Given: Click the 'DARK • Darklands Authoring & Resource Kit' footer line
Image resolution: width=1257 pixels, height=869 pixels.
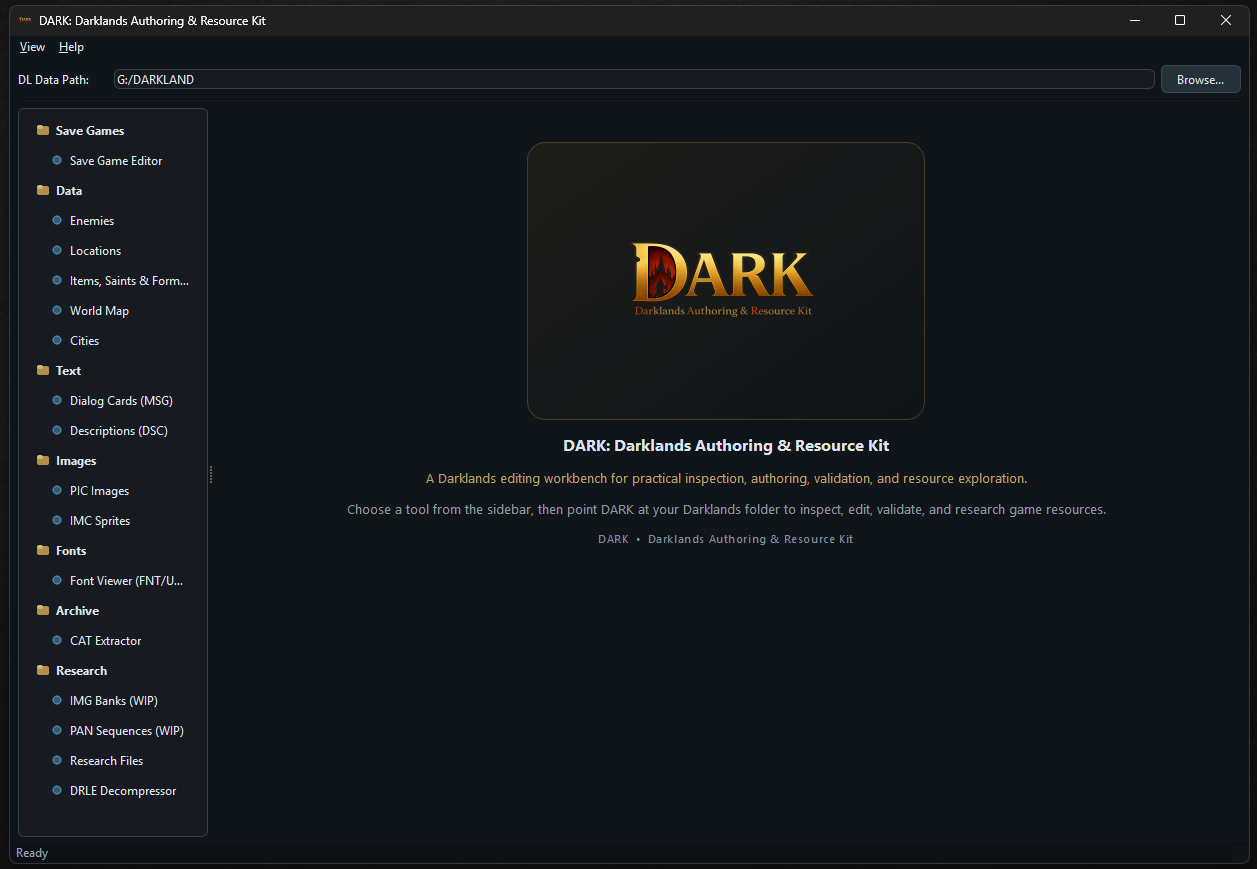Looking at the screenshot, I should pos(726,539).
